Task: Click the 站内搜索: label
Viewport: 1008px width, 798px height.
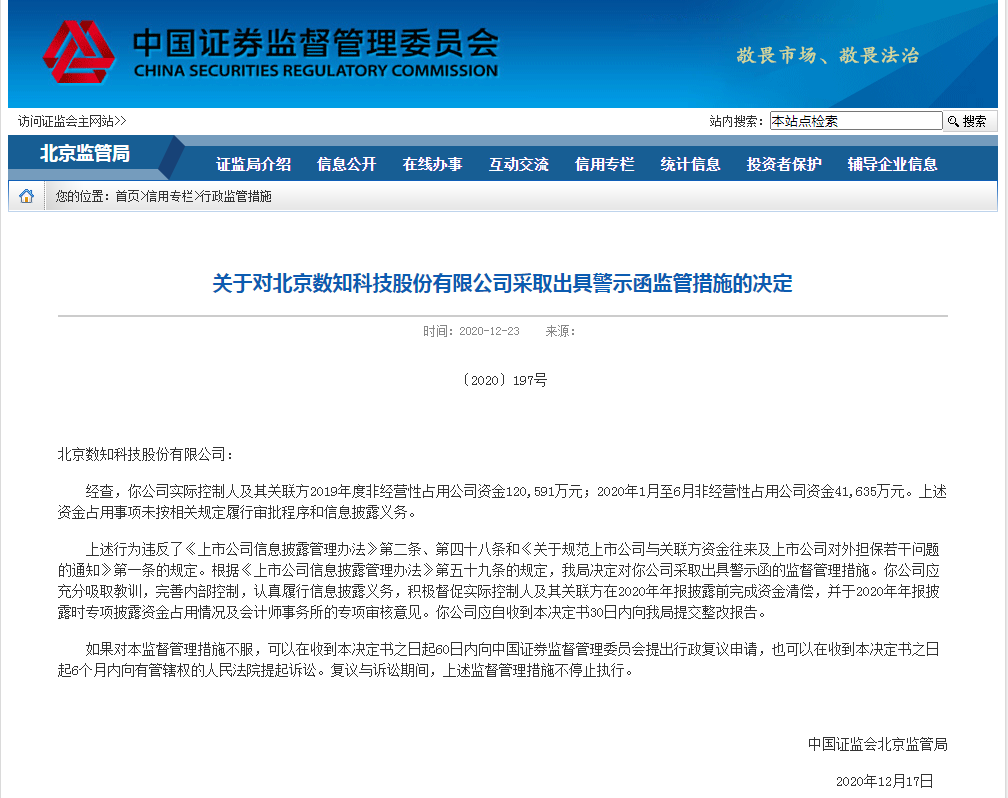Action: (x=736, y=121)
